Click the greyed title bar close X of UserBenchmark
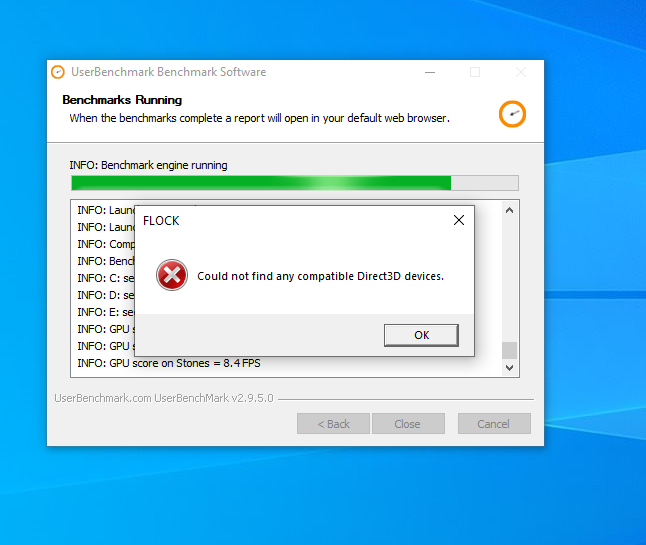The image size is (646, 545). tap(521, 73)
